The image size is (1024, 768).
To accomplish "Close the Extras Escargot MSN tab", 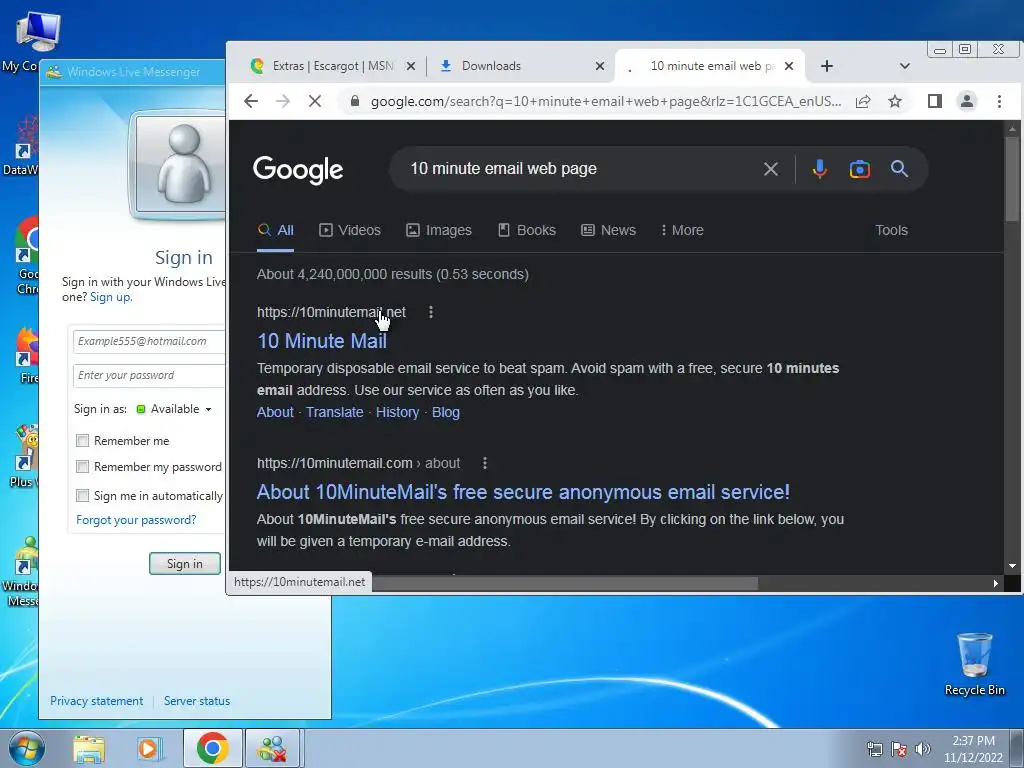I will pyautogui.click(x=411, y=66).
